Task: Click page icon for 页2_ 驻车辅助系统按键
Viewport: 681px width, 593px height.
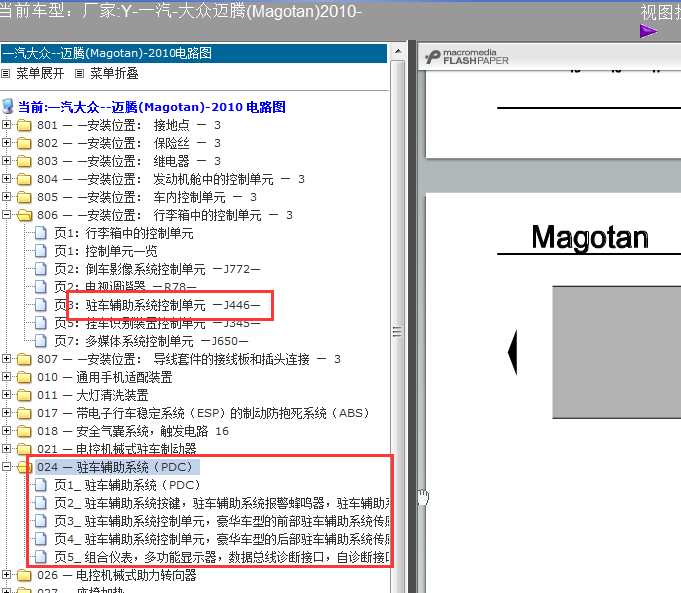Action: point(40,503)
